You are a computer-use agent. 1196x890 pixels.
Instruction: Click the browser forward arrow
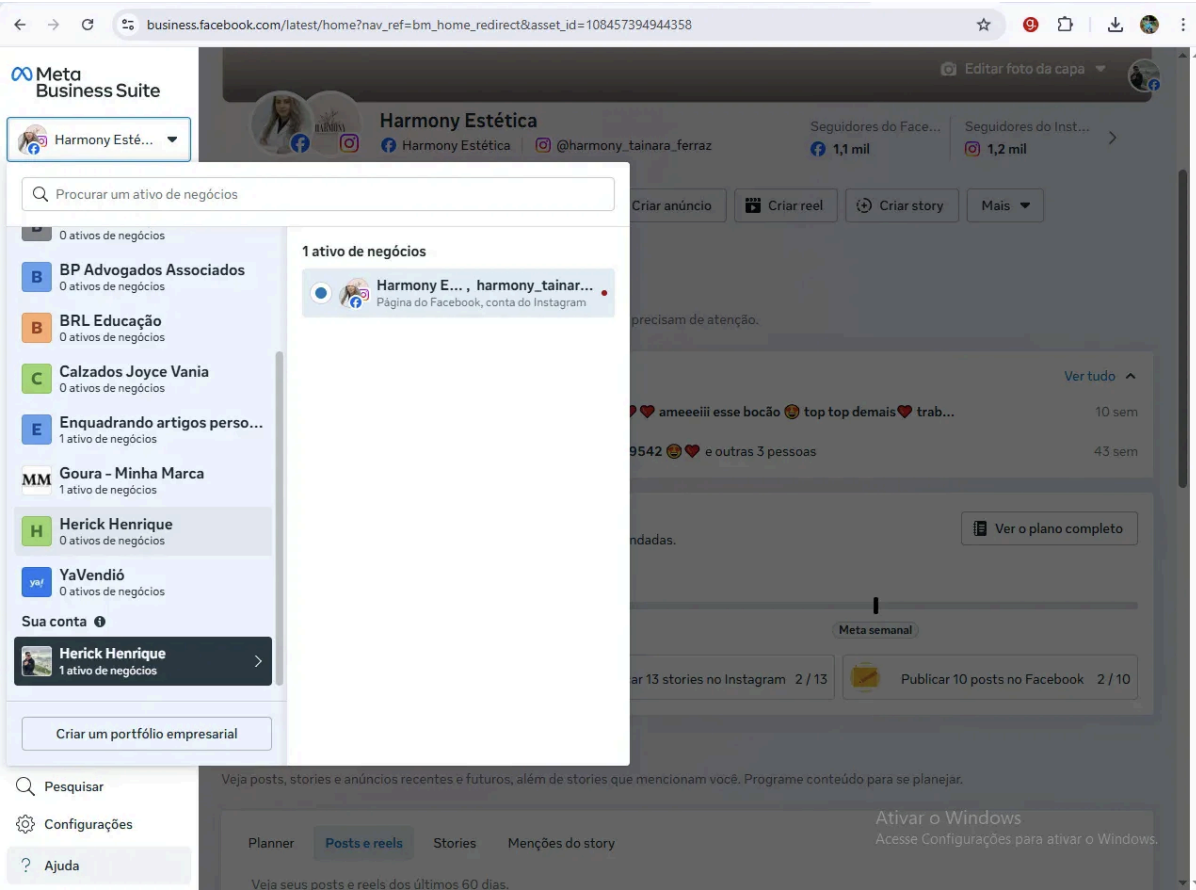[53, 24]
